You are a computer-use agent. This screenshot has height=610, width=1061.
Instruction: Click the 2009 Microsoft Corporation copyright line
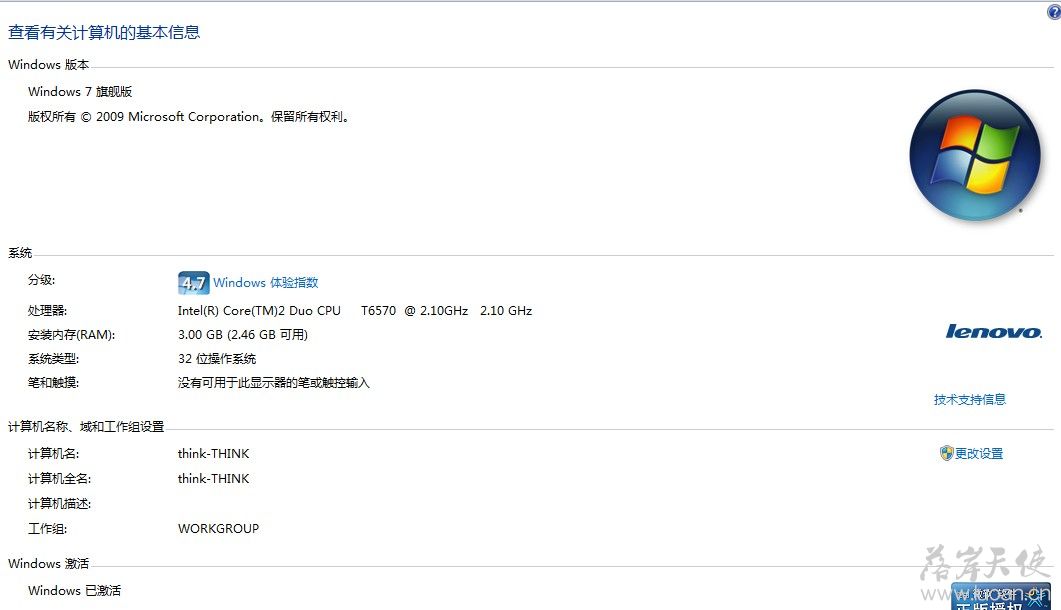tap(188, 116)
